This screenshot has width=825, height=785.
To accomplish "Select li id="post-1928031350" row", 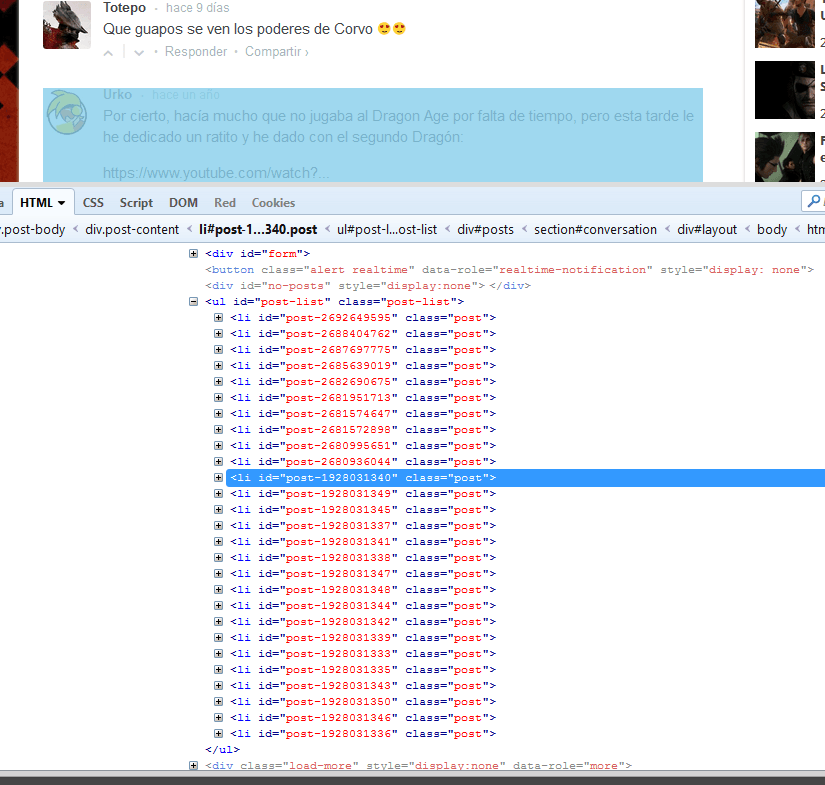I will click(x=363, y=701).
